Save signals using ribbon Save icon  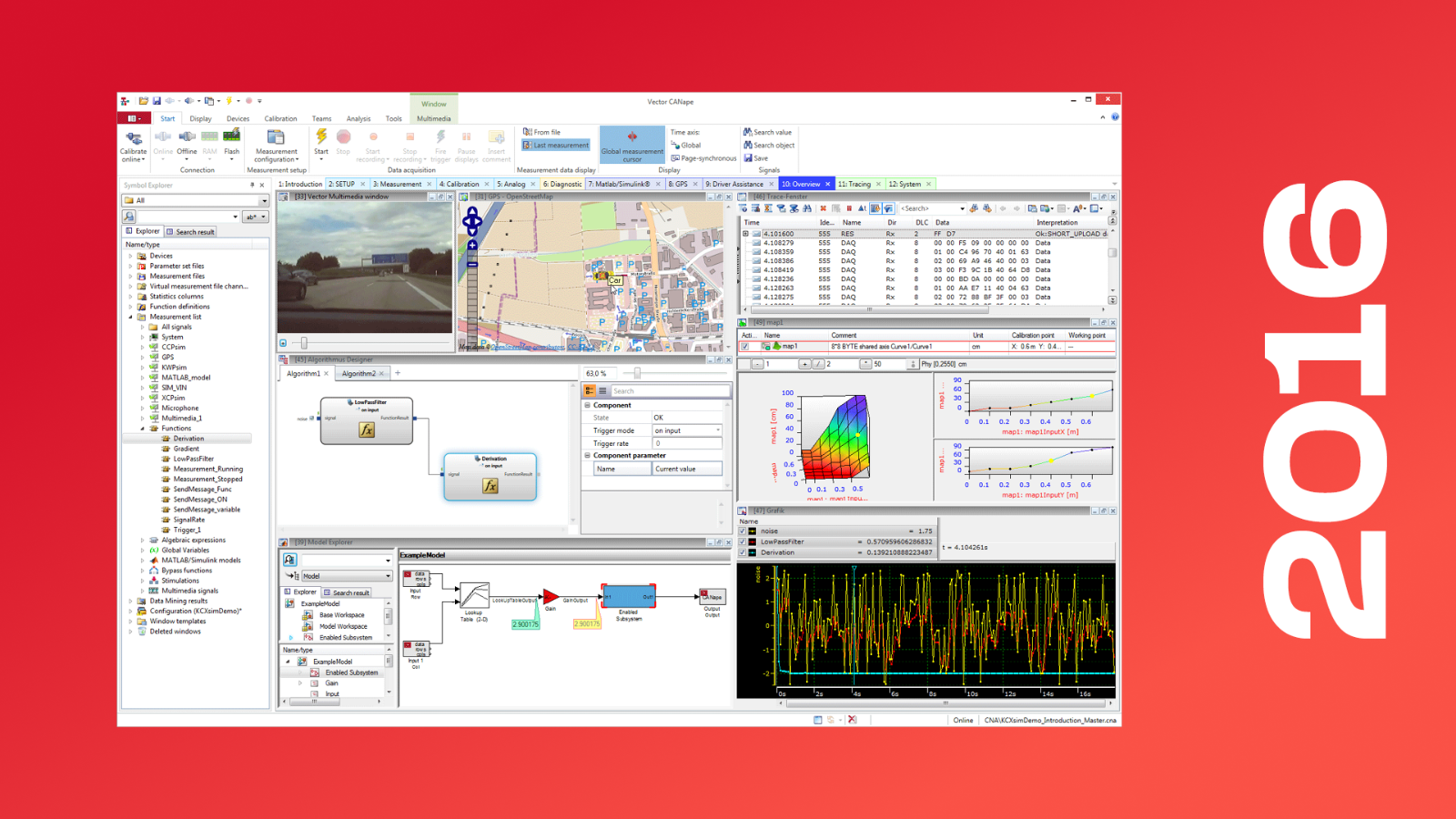[748, 158]
